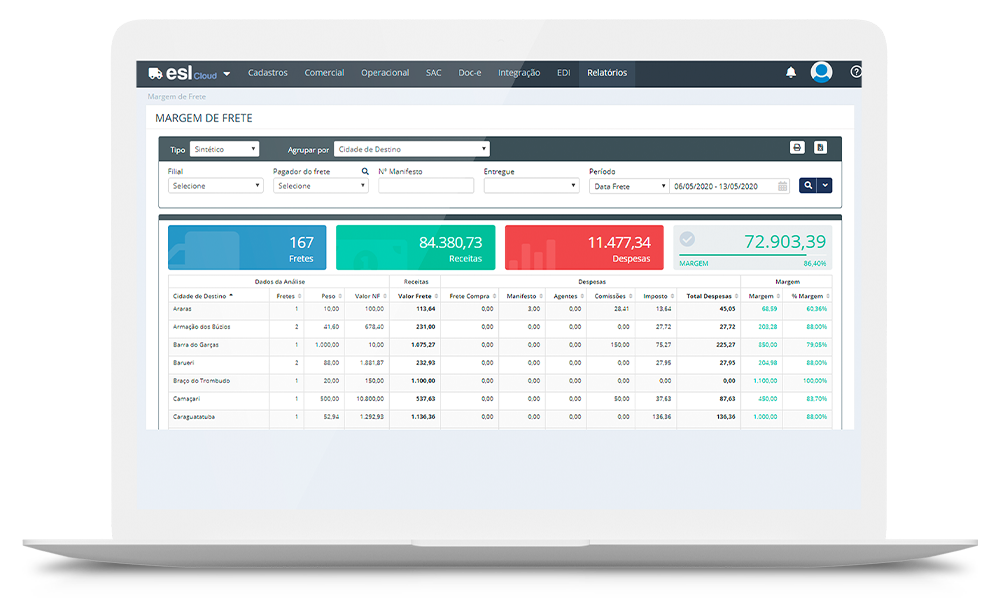Open the Filial Selecione dropdown
The width and height of the screenshot is (1000, 598).
tap(215, 186)
